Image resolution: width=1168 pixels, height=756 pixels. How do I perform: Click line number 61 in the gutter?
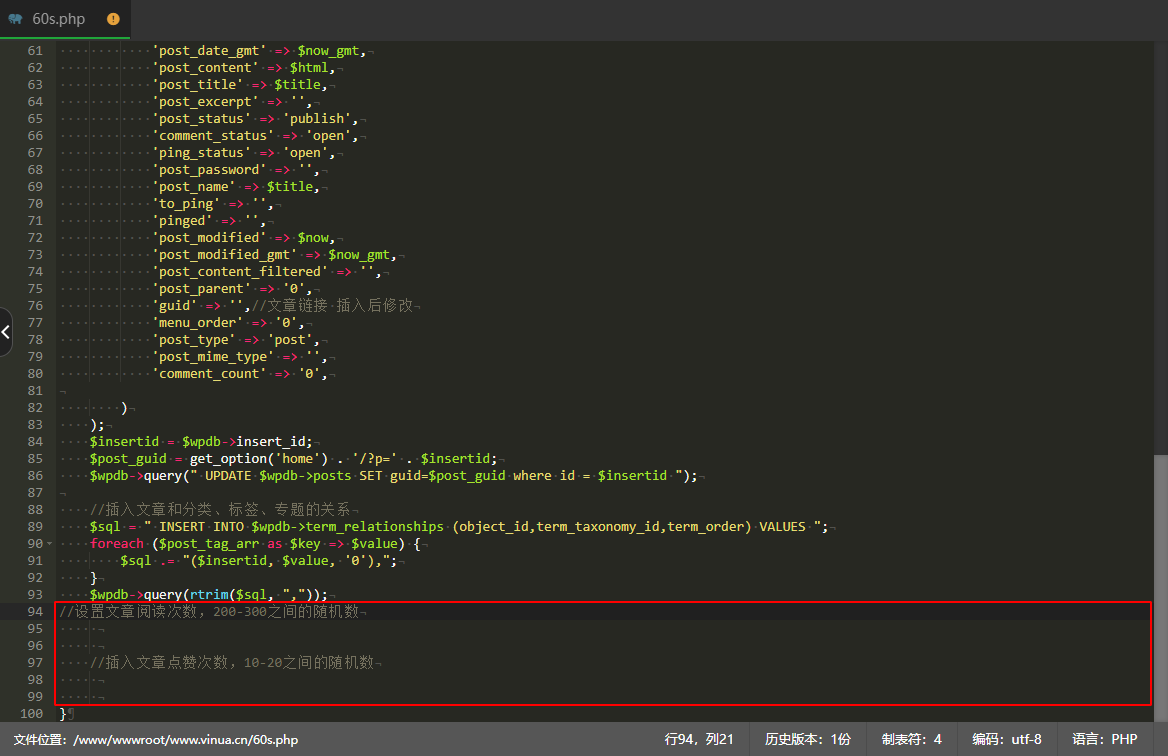coord(35,51)
